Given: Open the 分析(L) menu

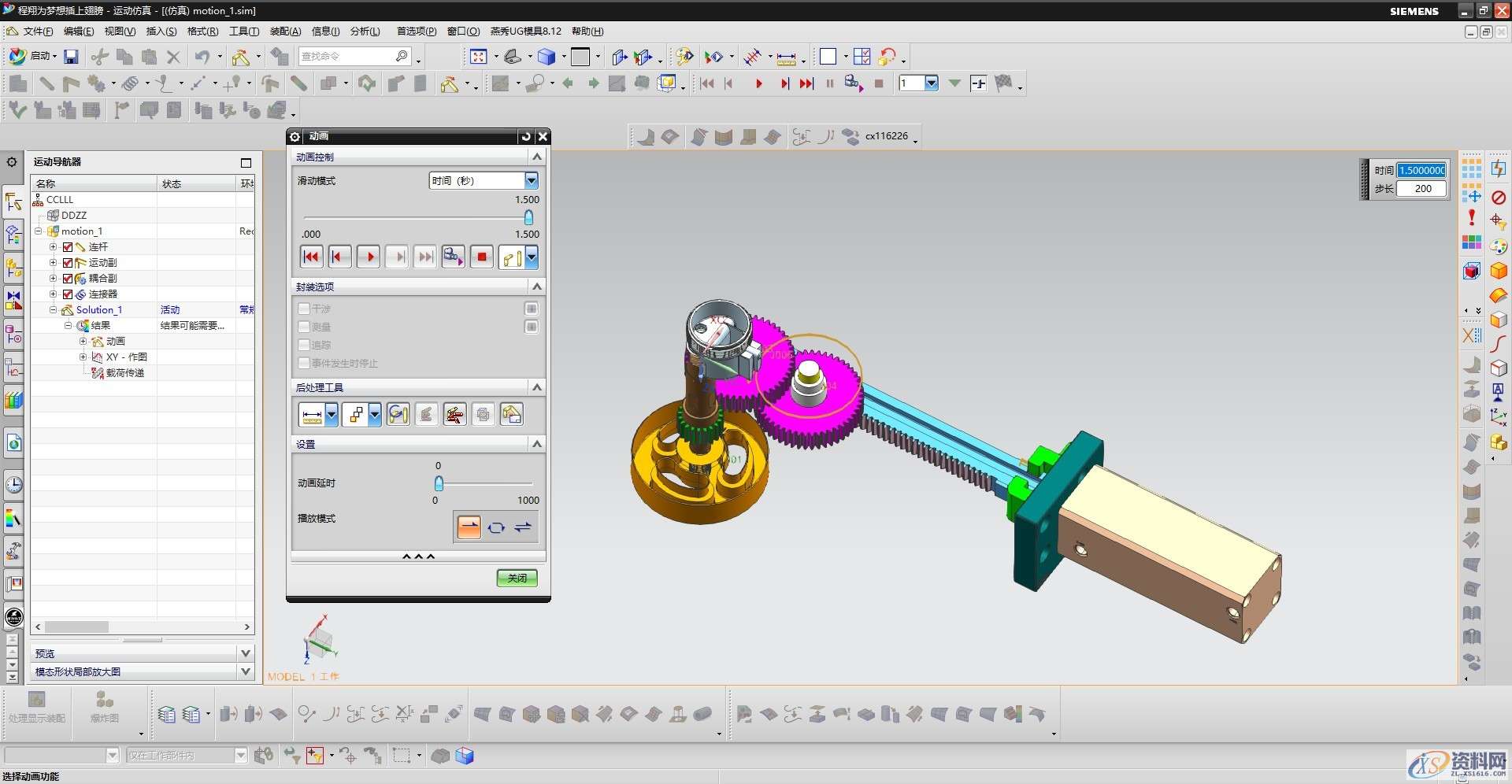Looking at the screenshot, I should (x=365, y=31).
